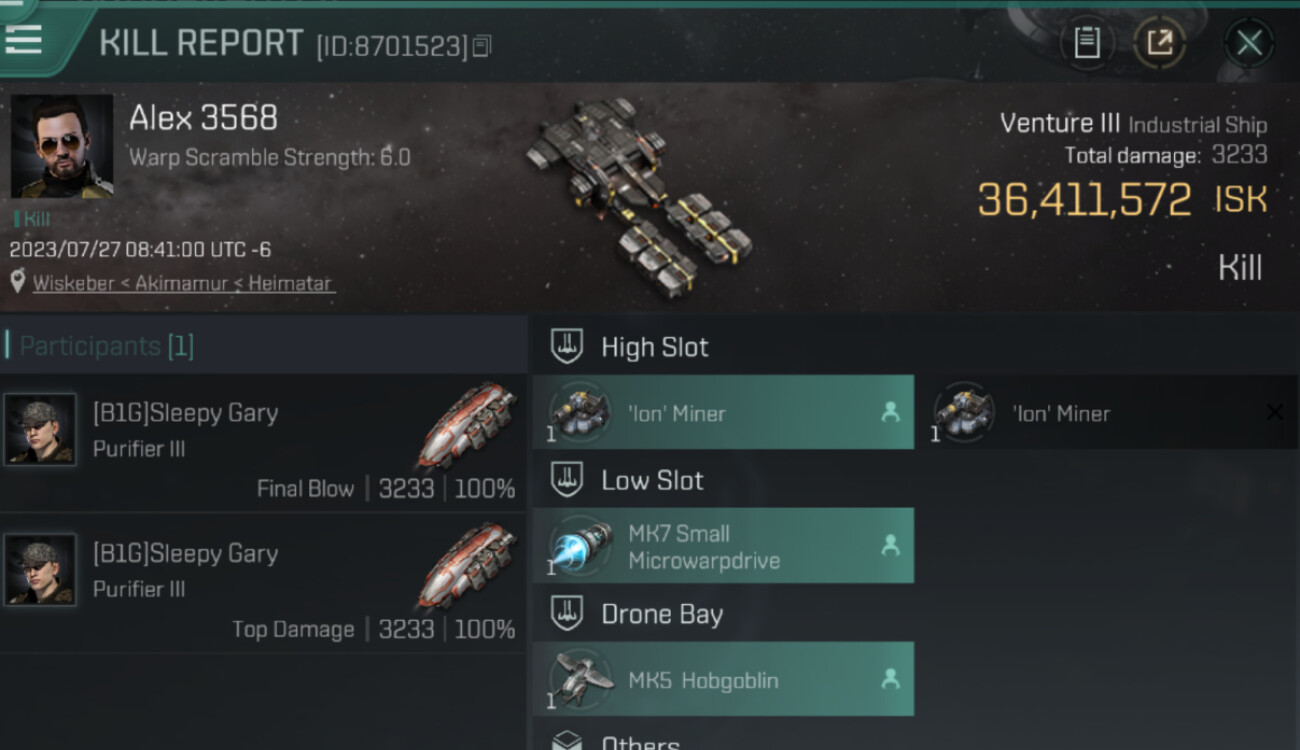
Task: Click the share export icon
Action: (1160, 43)
